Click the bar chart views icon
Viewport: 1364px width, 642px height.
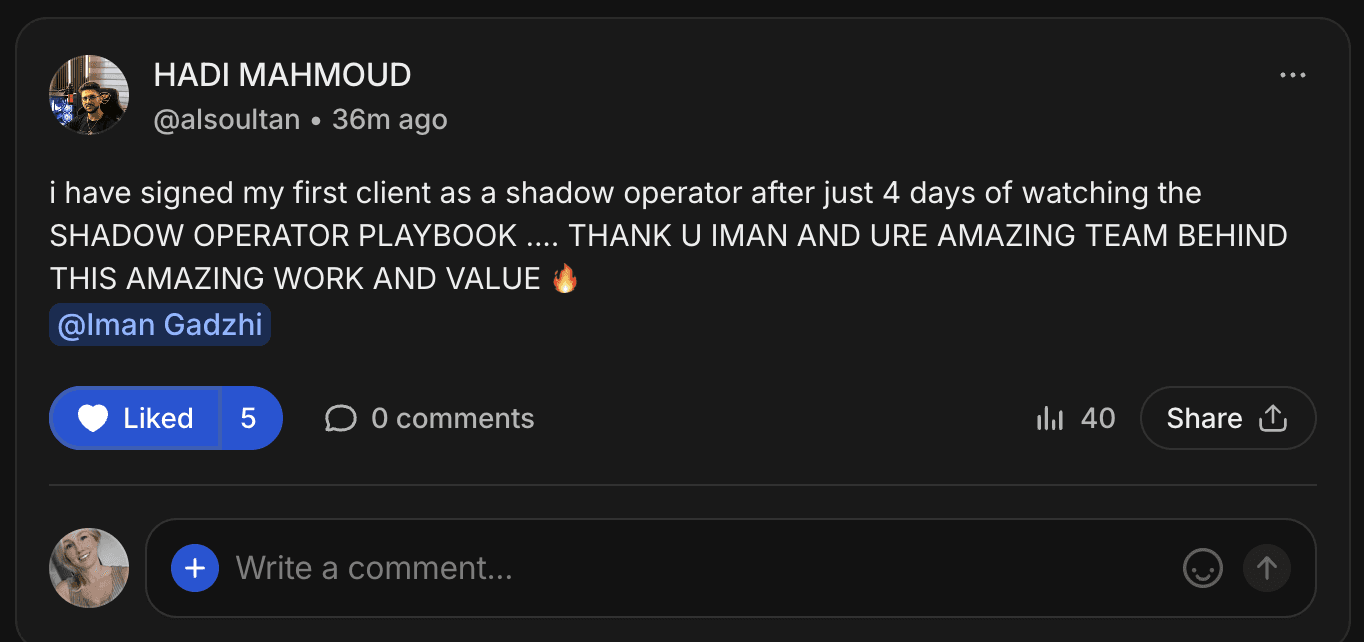click(1050, 418)
